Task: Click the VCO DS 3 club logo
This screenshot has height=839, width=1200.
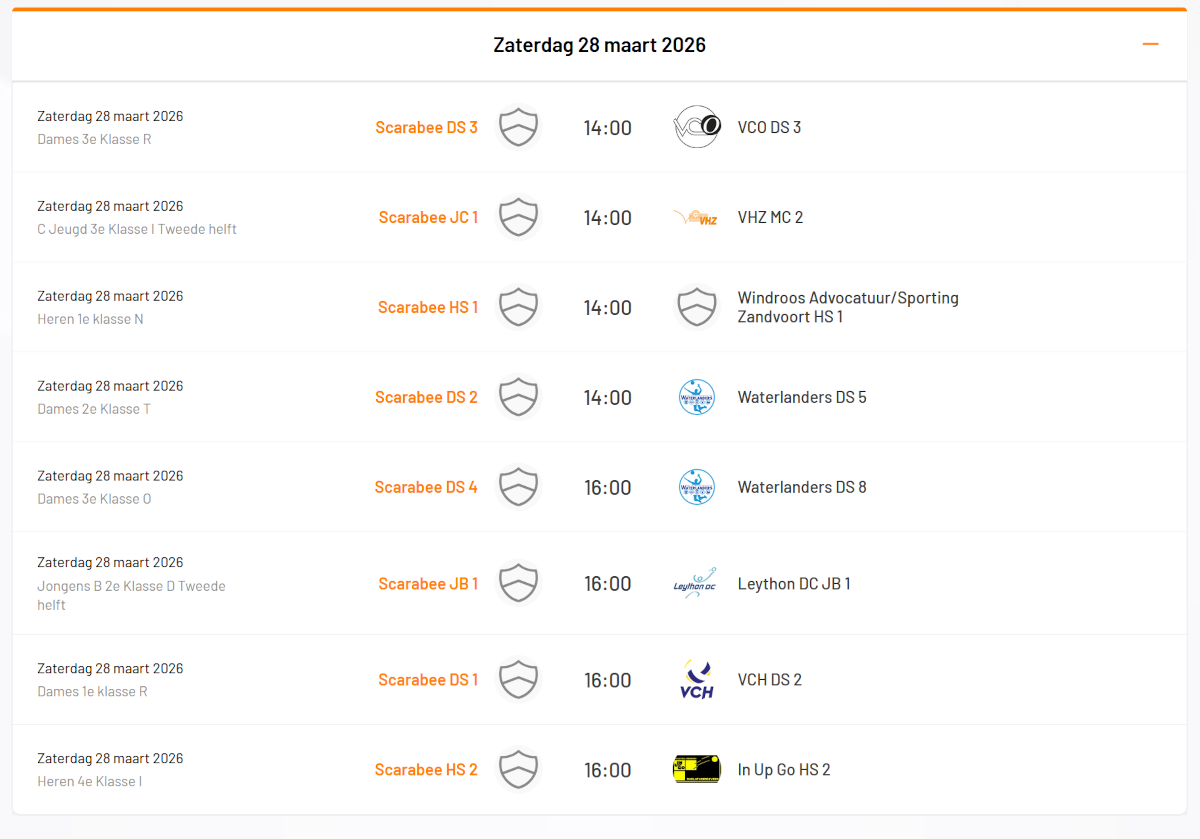Action: 696,128
